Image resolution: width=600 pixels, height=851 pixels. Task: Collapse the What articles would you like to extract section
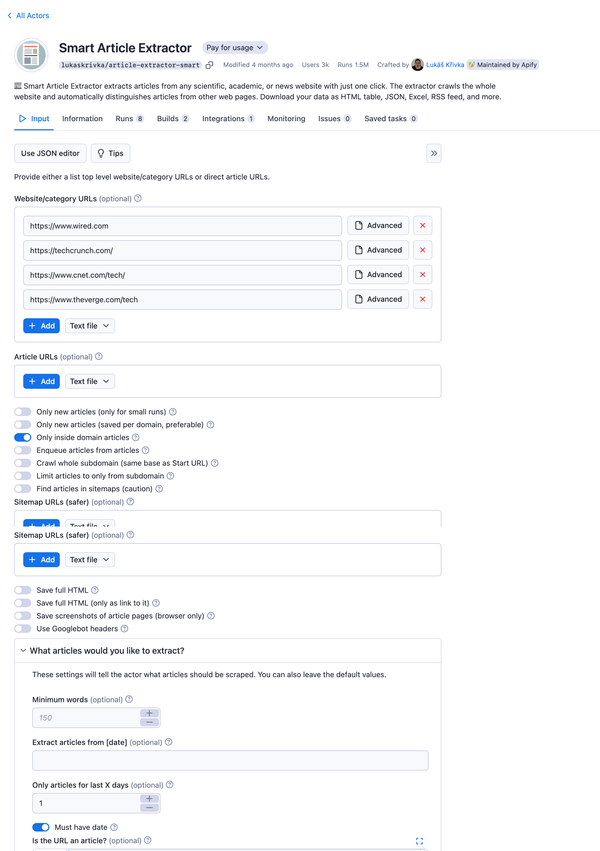[22, 650]
